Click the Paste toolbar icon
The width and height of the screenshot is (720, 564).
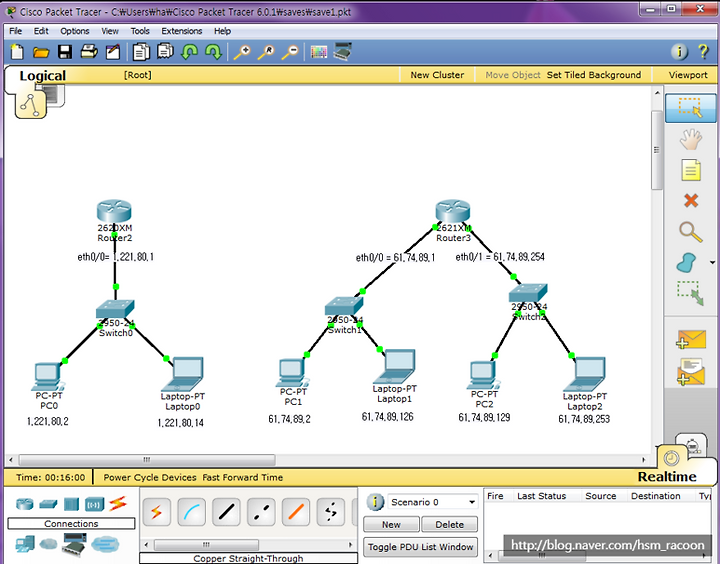click(165, 51)
